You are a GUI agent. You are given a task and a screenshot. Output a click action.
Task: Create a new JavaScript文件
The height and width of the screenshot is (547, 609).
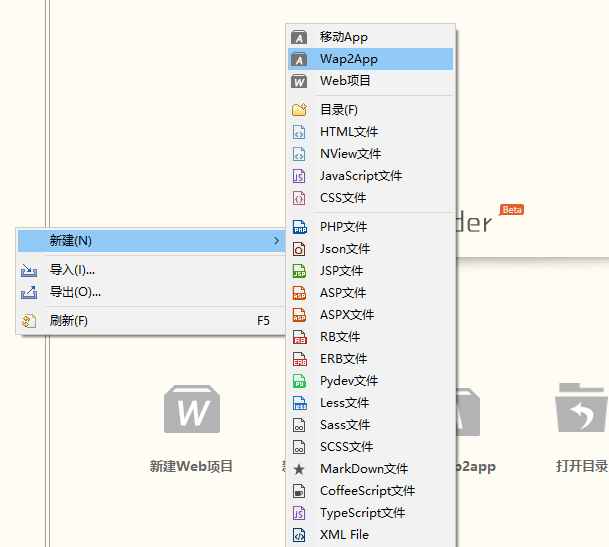click(x=371, y=176)
